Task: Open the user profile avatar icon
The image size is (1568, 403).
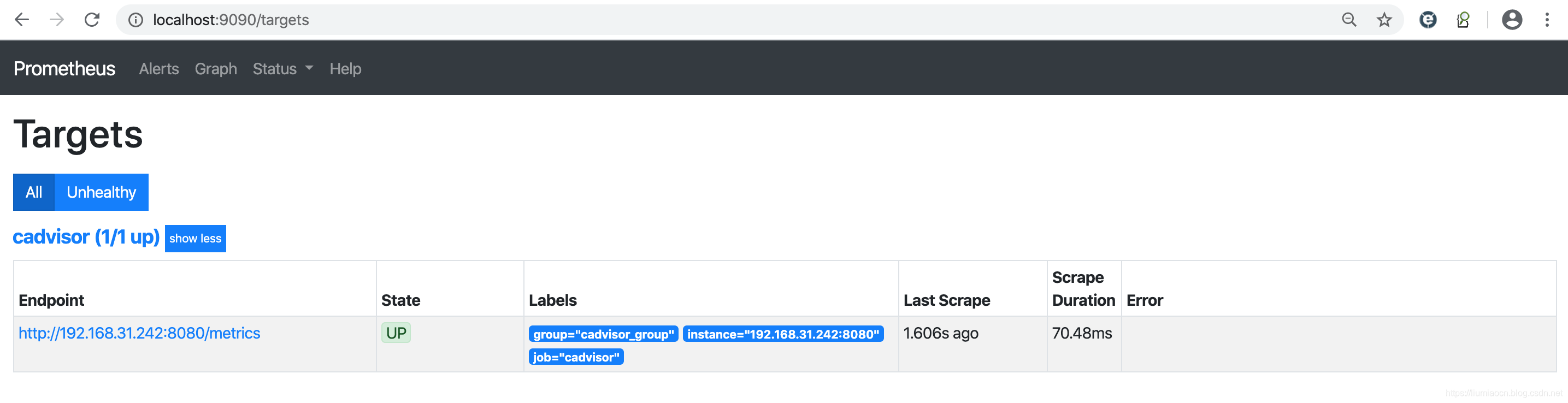Action: pos(1512,20)
